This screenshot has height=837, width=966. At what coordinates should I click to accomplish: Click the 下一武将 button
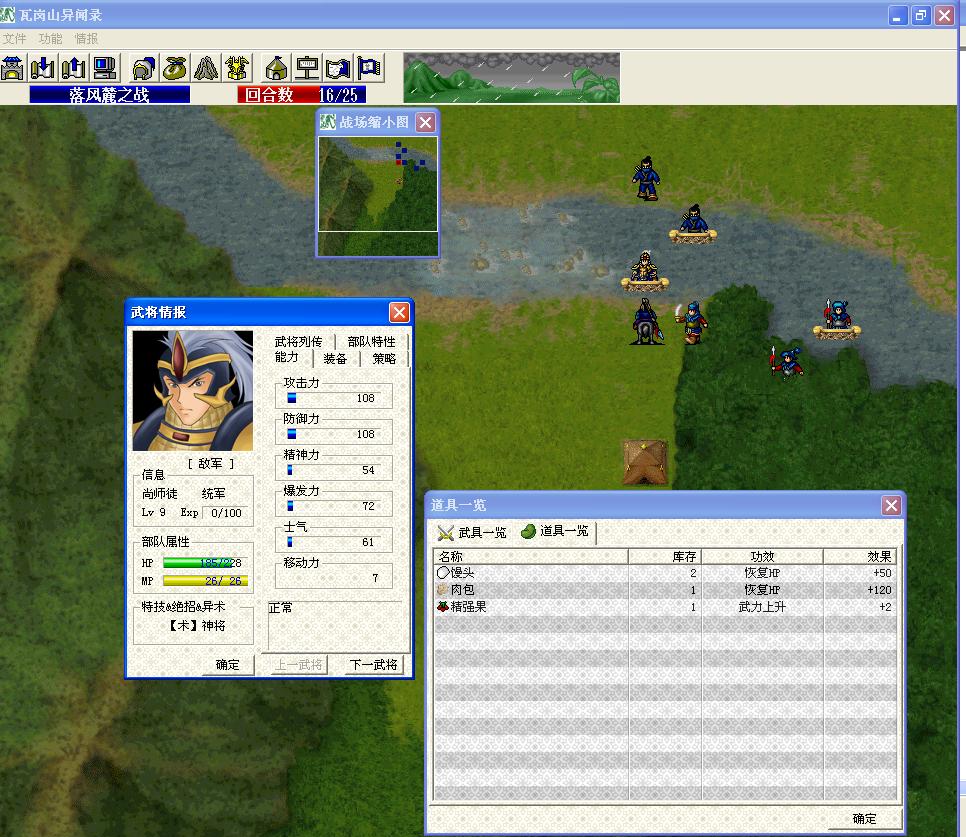pos(373,665)
